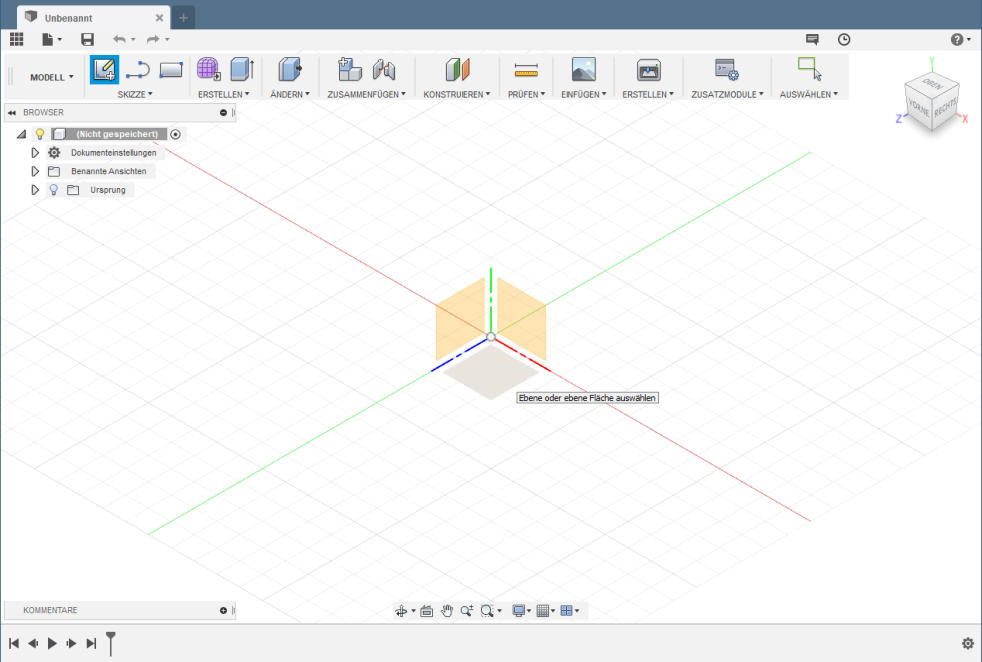The image size is (982, 662).
Task: Open the Scripts and Add-Ins icon
Action: [x=727, y=70]
